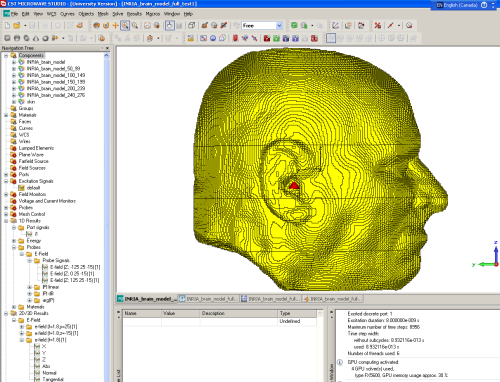Click the Type column header
The image size is (500, 382).
(297, 313)
